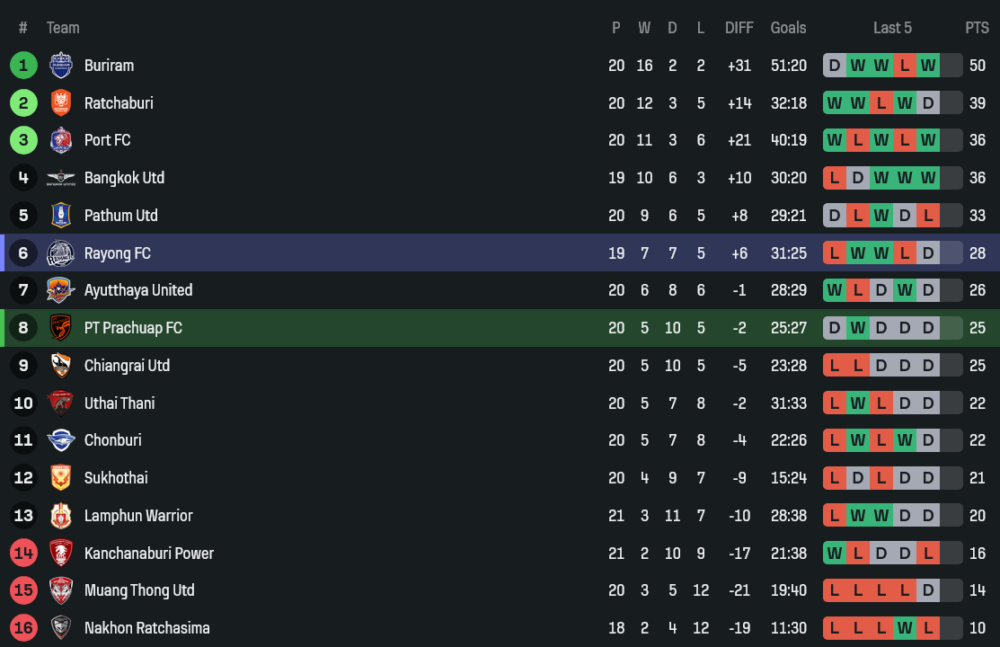Click the Muang Thong Utd crest

coord(61,590)
